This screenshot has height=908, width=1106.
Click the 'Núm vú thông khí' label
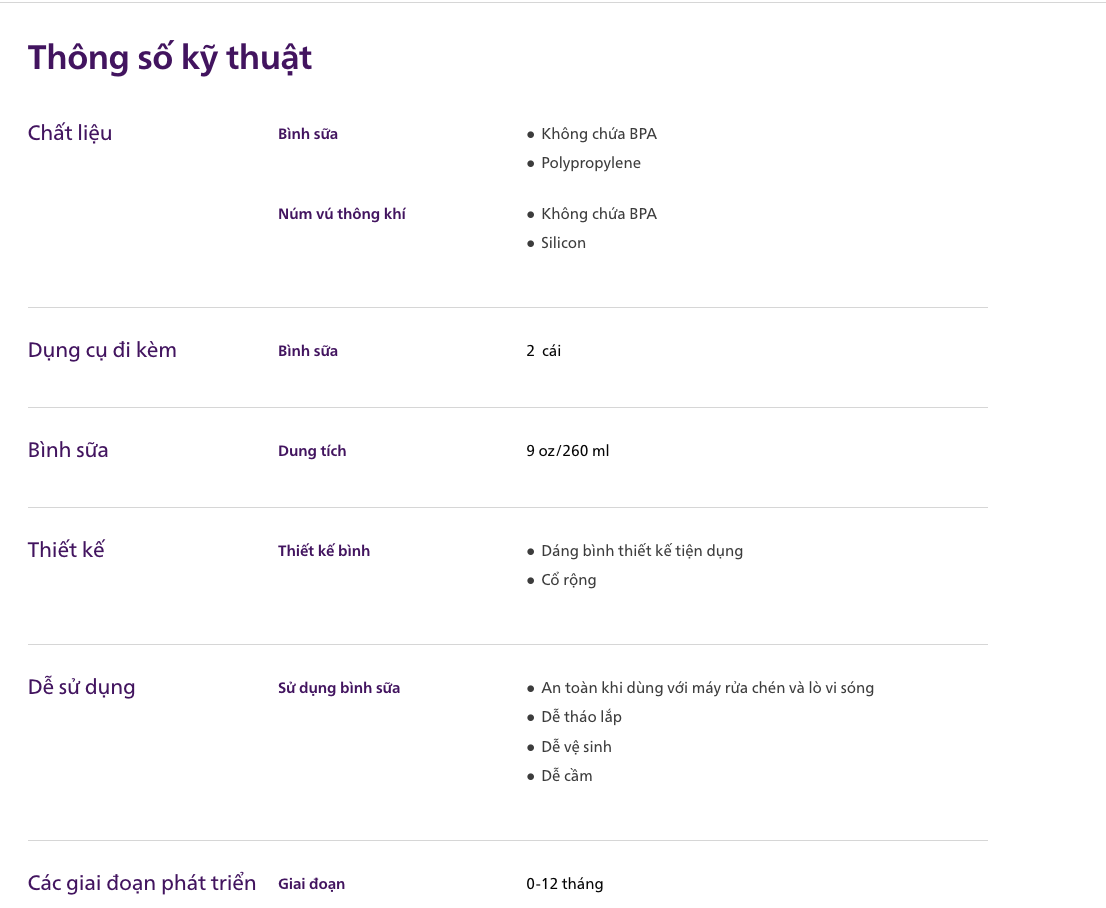tap(341, 214)
